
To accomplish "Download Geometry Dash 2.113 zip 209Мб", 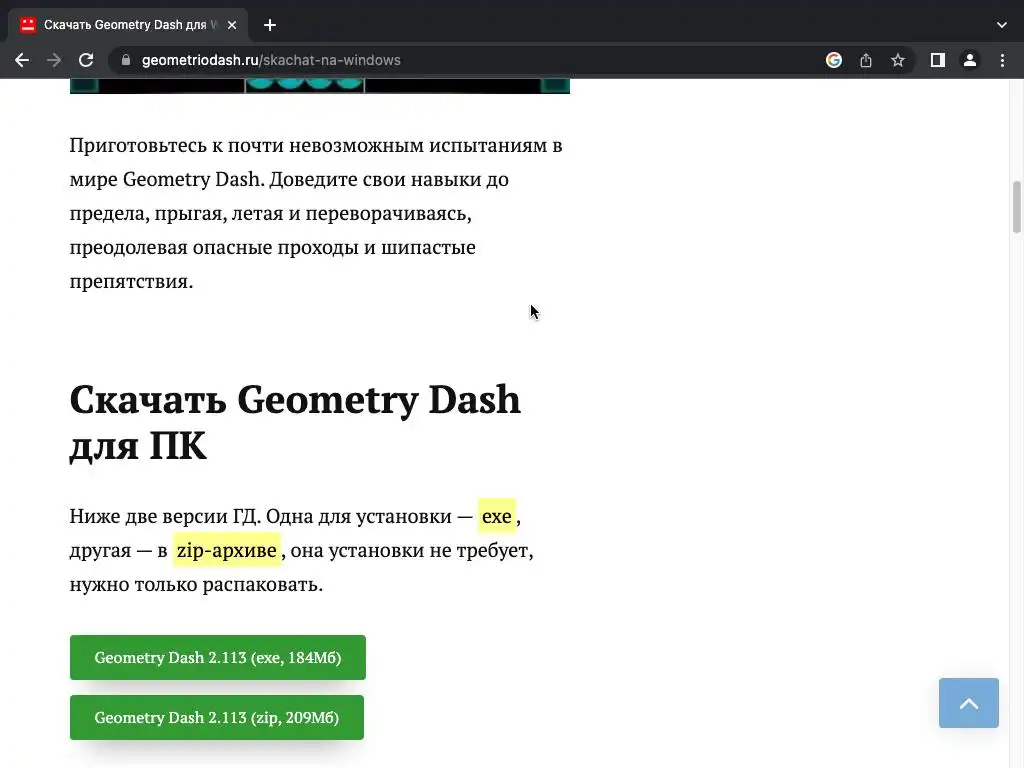I will 217,717.
